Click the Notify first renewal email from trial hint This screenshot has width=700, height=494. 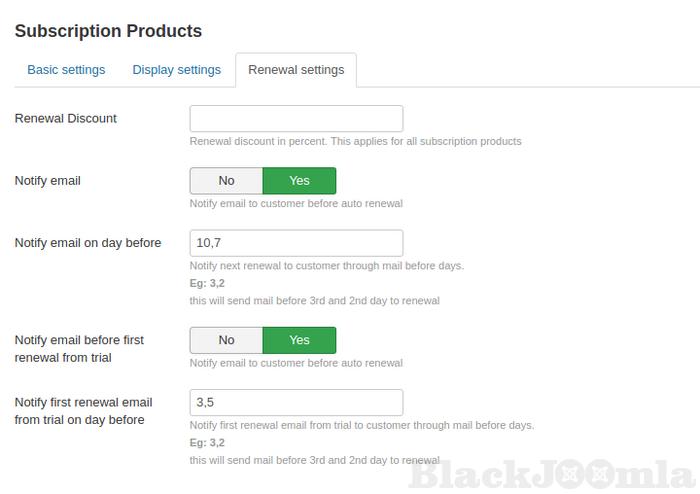[361, 425]
